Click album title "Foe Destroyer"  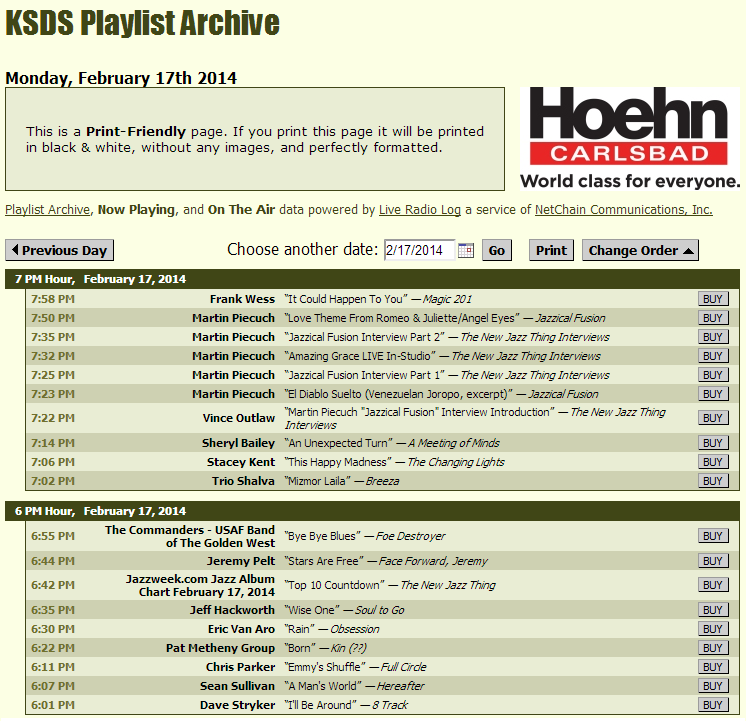(x=410, y=536)
